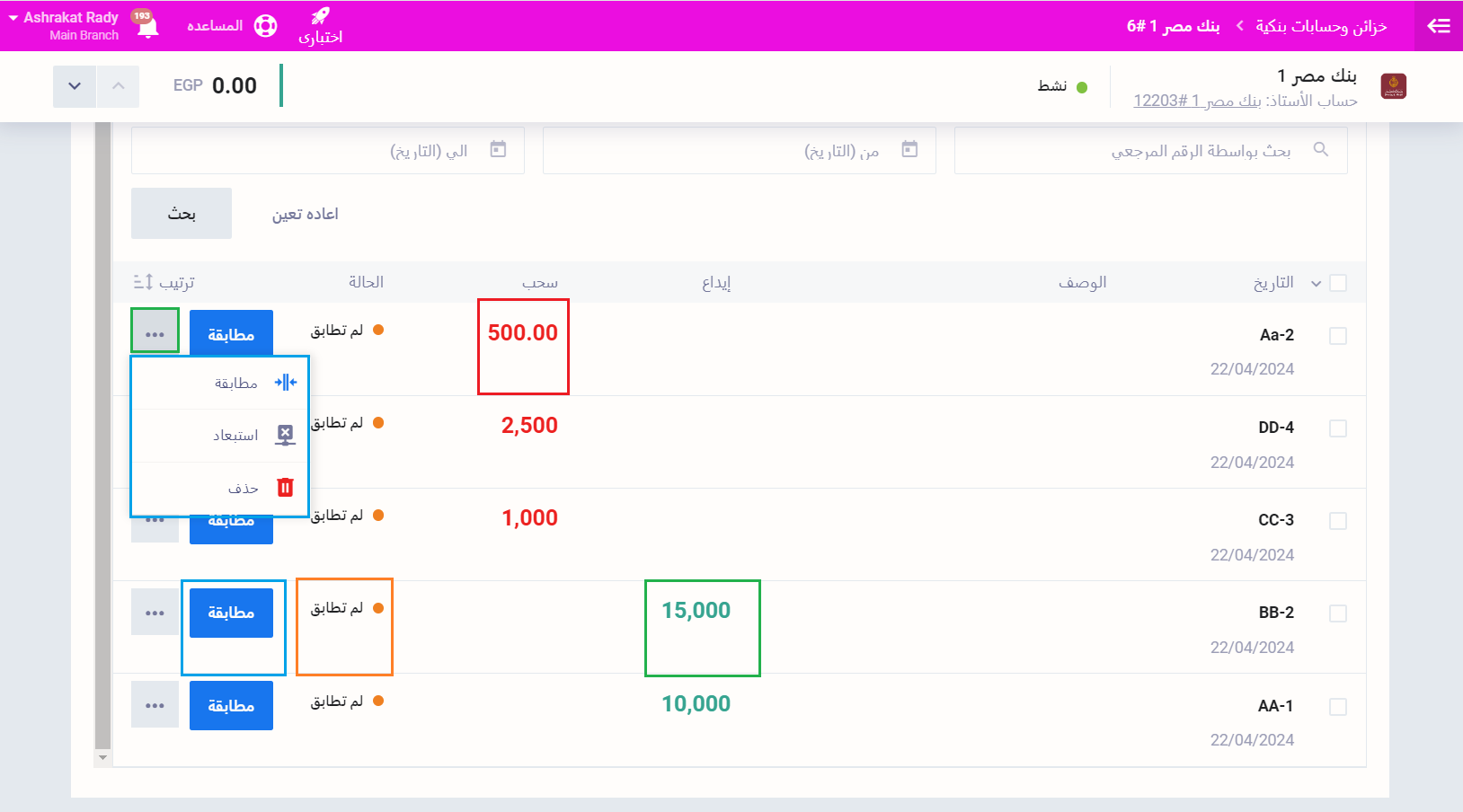Click the سحب column header
The height and width of the screenshot is (812, 1463).
coord(540,283)
